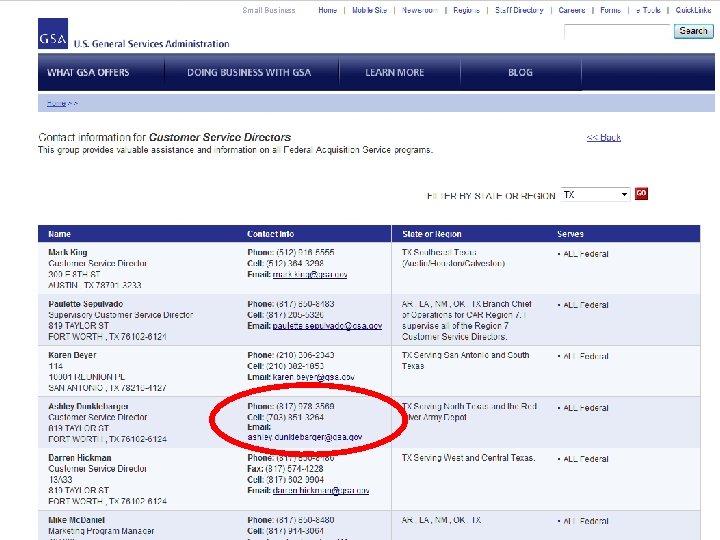Open the Mobile Site link
The height and width of the screenshot is (540, 720).
tap(370, 10)
